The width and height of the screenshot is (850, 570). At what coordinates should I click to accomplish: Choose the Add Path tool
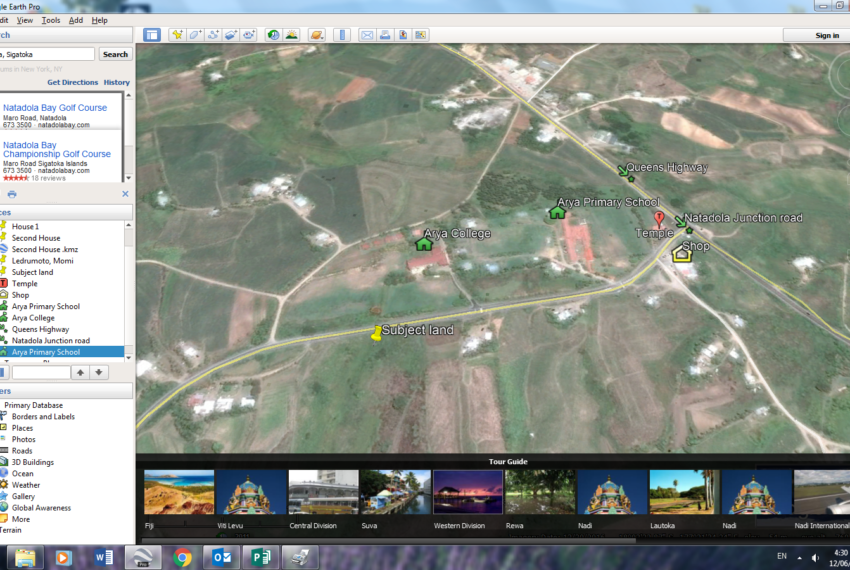click(x=213, y=35)
